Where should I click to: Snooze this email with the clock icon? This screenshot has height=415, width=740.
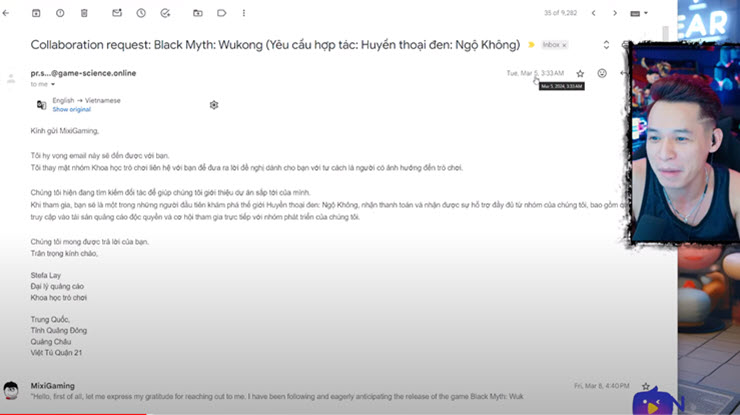(140, 13)
